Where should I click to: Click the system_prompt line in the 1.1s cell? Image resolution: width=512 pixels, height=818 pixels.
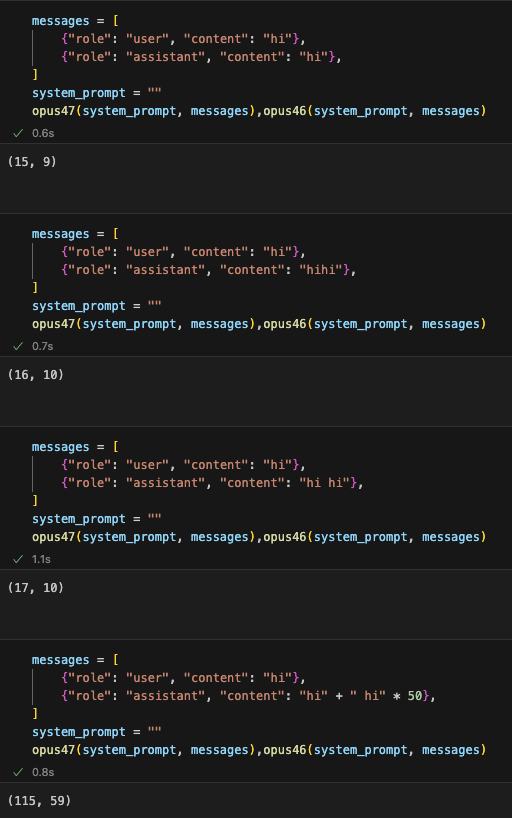coord(97,519)
